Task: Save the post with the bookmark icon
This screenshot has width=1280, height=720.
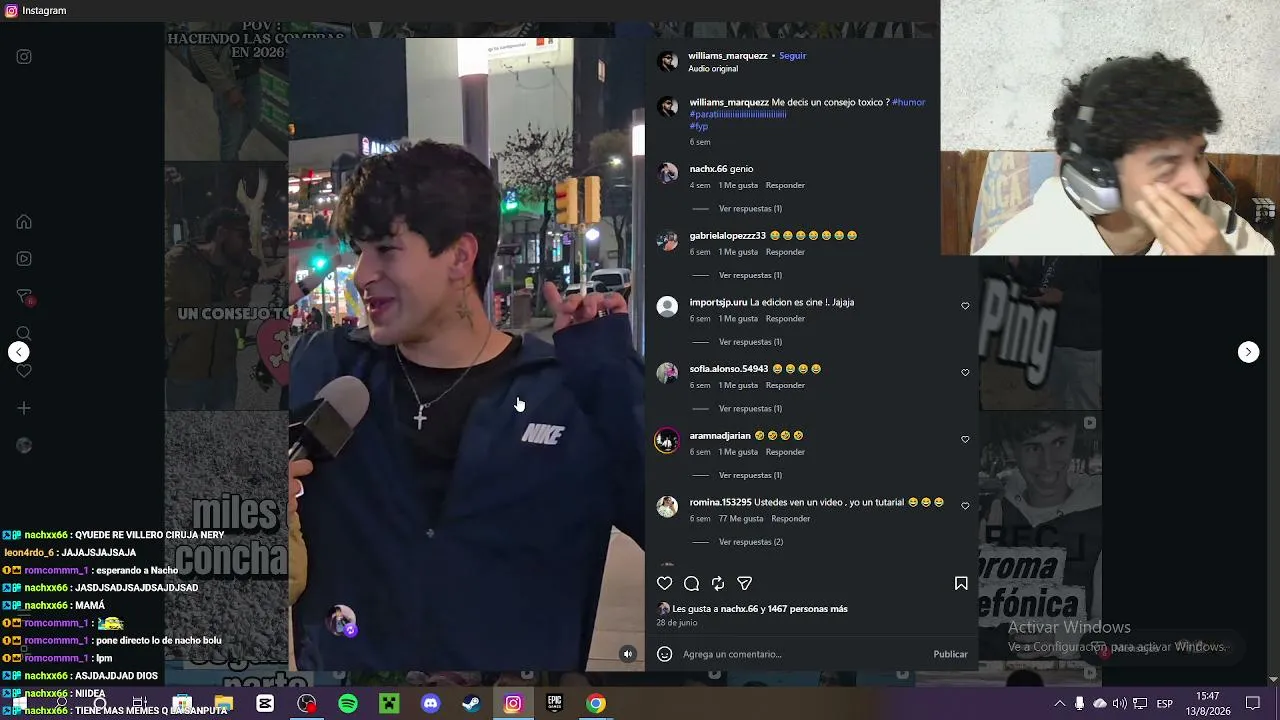Action: (961, 583)
